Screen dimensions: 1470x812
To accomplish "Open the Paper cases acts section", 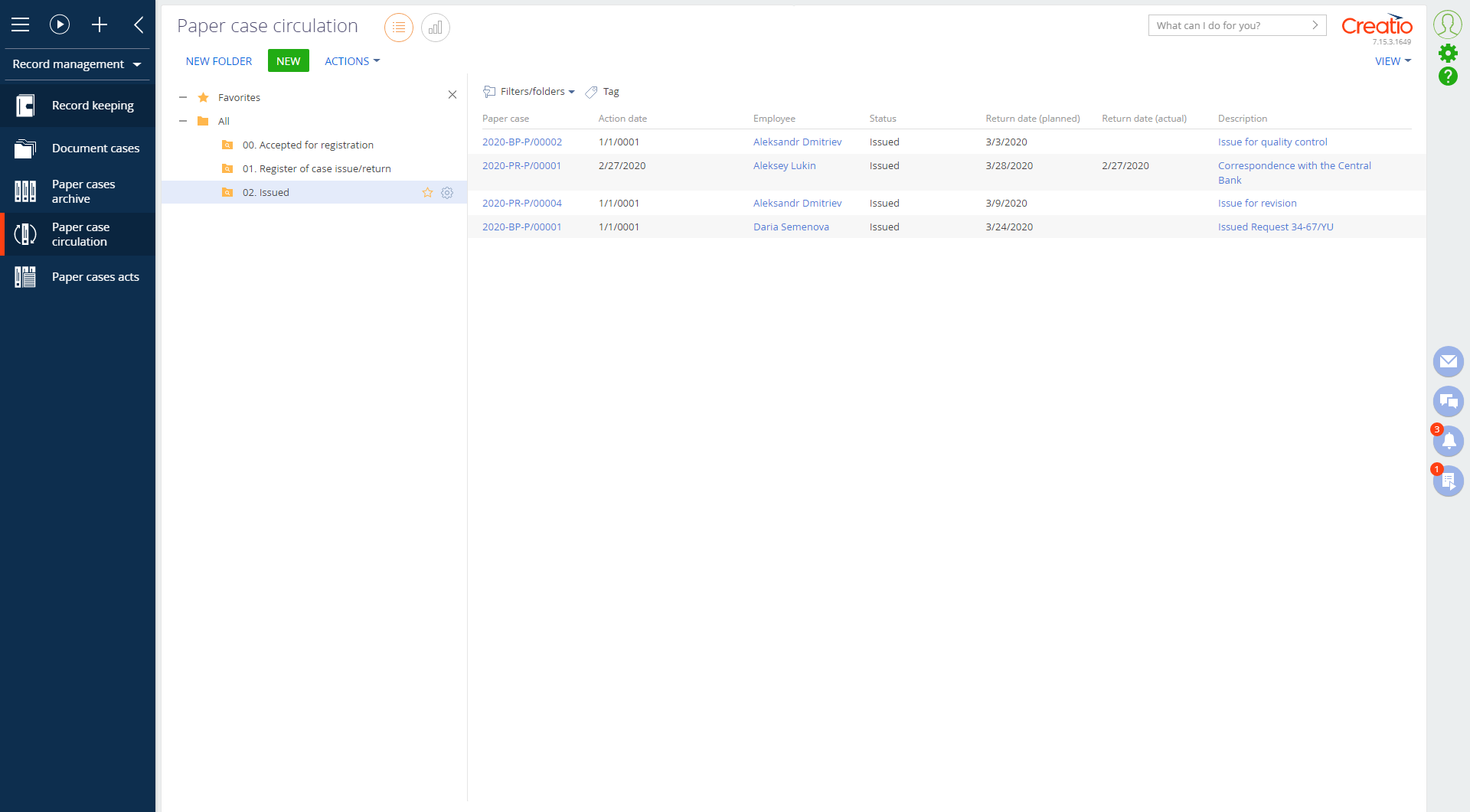I will click(x=95, y=276).
